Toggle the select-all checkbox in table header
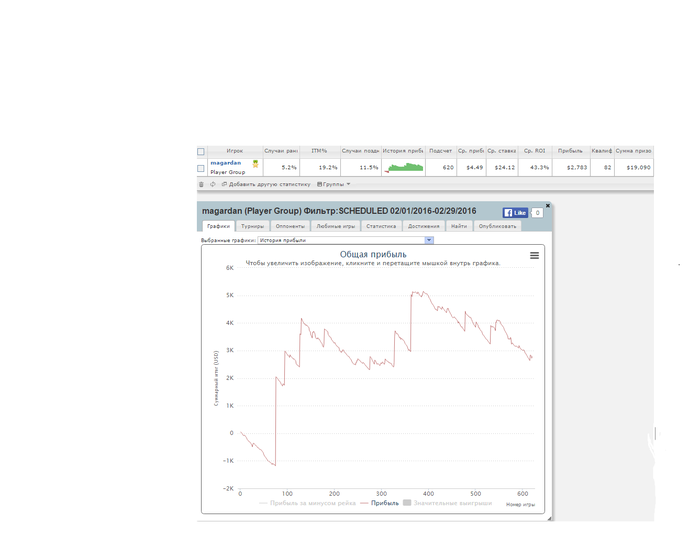This screenshot has height=545, width=700. tap(201, 151)
